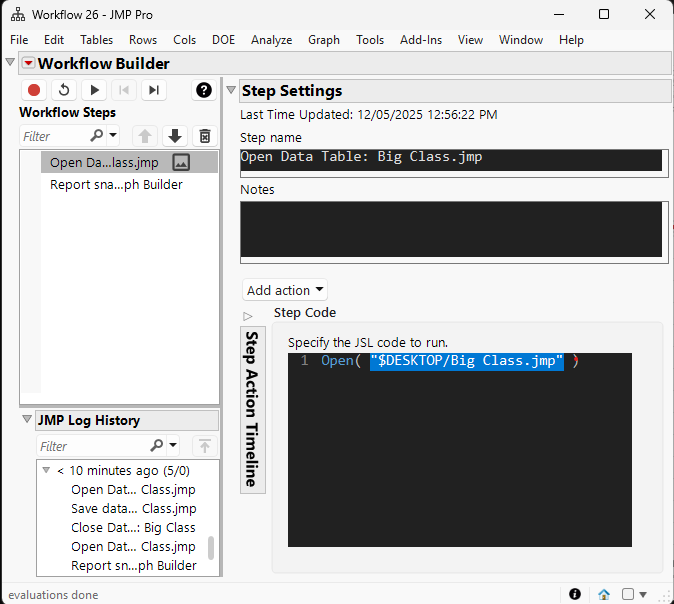Collapse the Step Settings section

tap(231, 89)
